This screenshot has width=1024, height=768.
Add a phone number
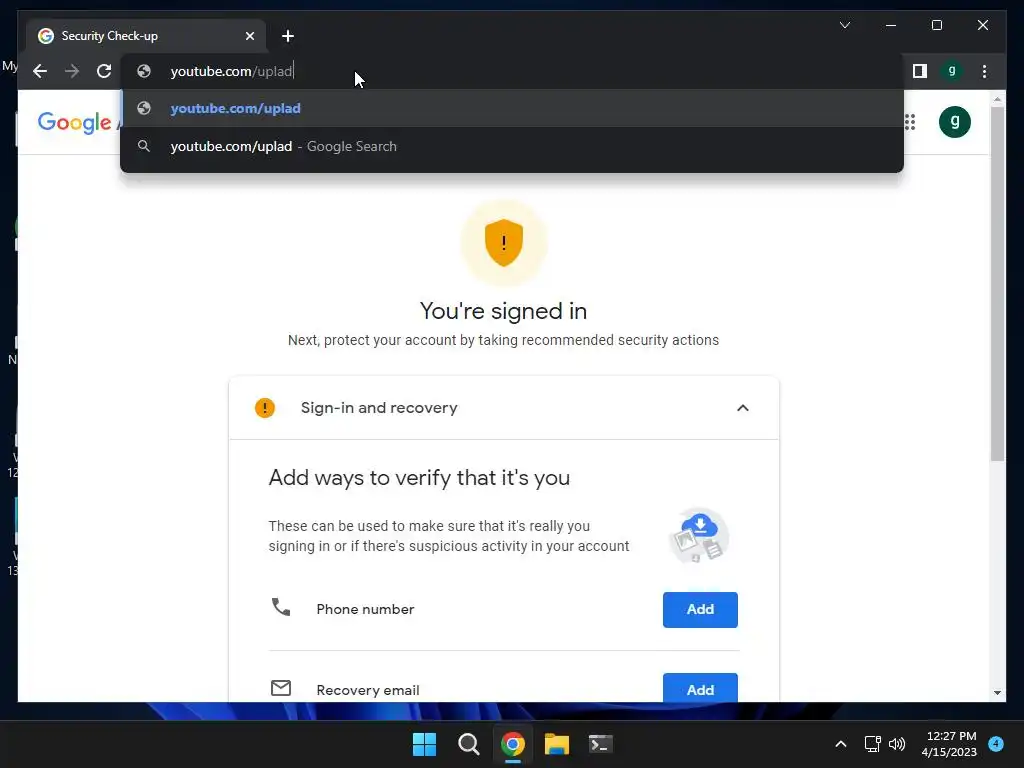pyautogui.click(x=700, y=609)
